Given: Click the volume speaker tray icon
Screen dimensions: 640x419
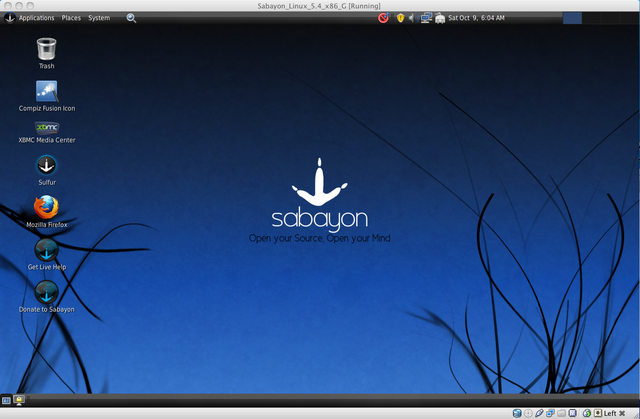Looking at the screenshot, I should tap(413, 18).
